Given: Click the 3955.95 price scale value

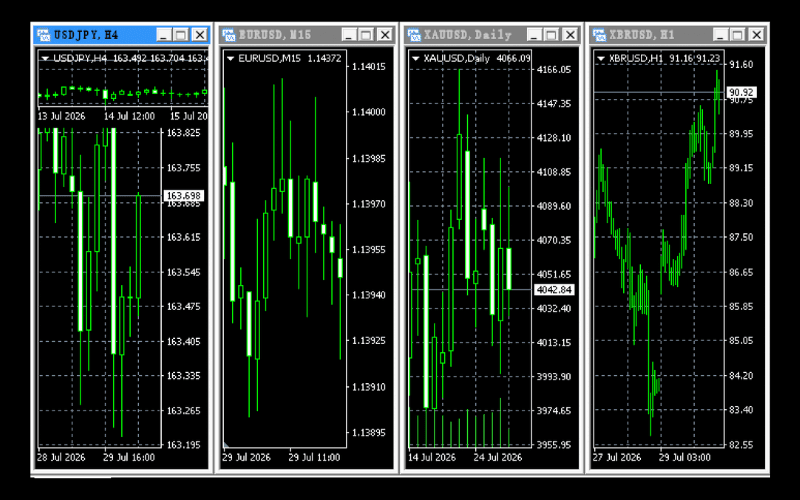Looking at the screenshot, I should [554, 445].
